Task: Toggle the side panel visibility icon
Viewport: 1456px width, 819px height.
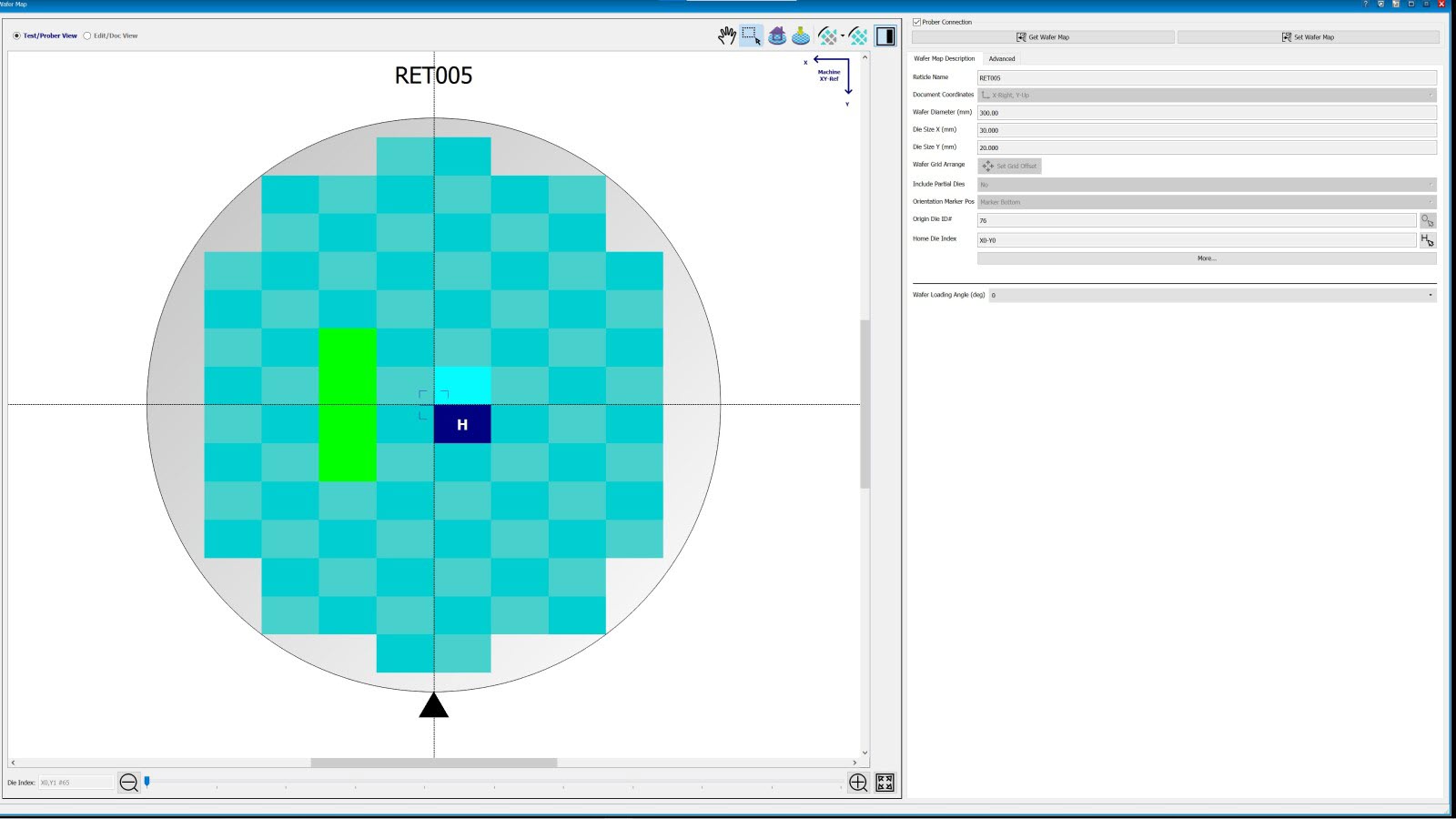Action: point(885,35)
